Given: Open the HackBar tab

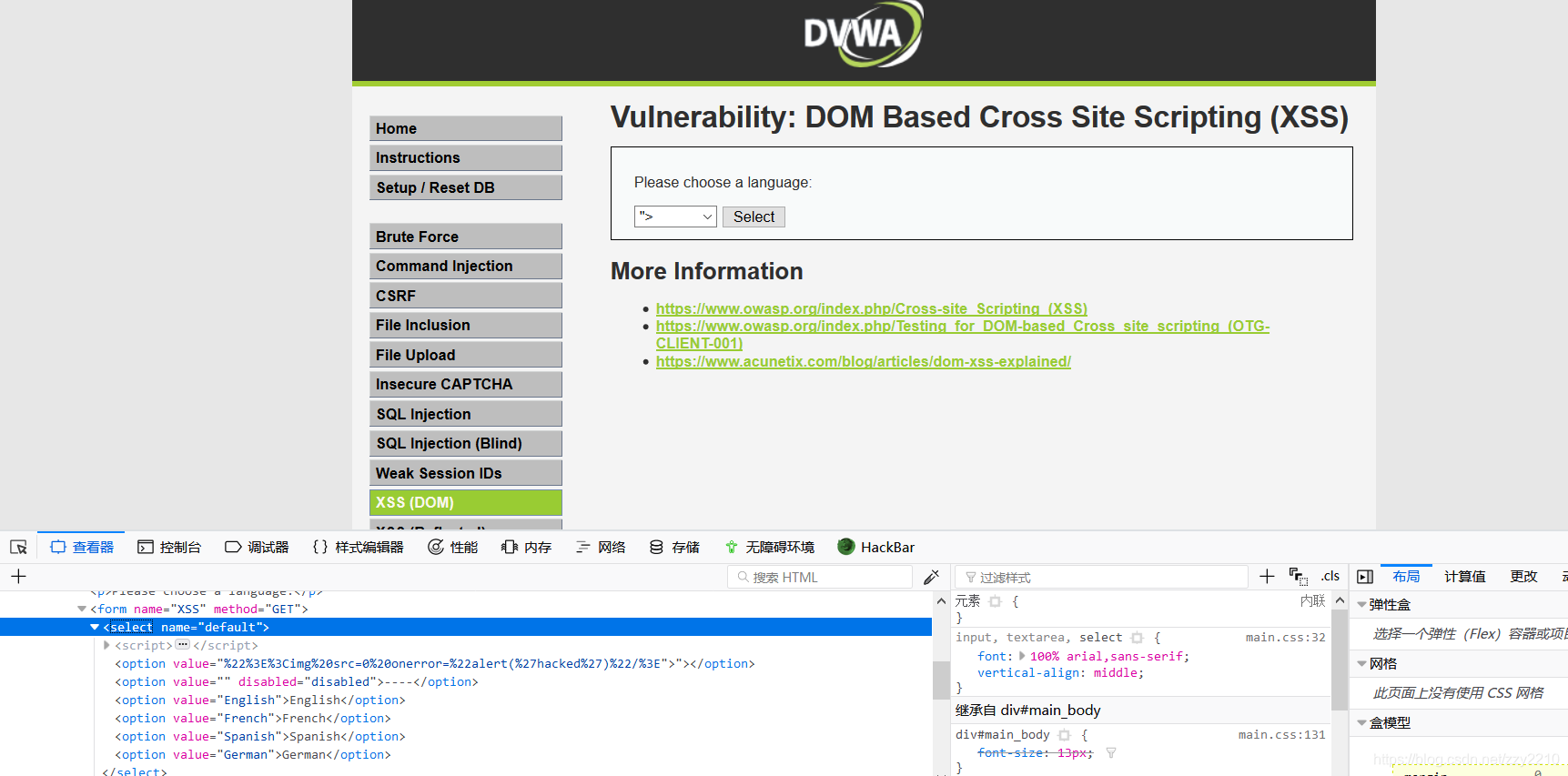Looking at the screenshot, I should (x=876, y=547).
